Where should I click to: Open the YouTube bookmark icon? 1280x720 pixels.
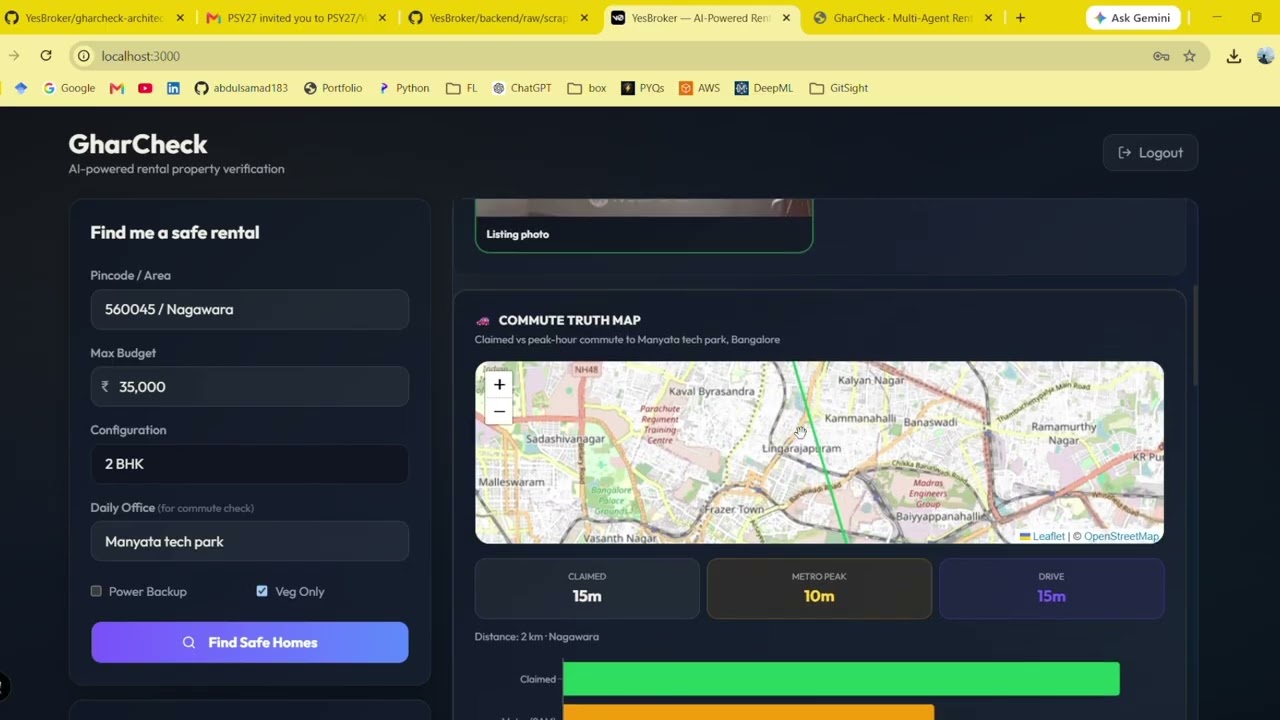[x=145, y=88]
